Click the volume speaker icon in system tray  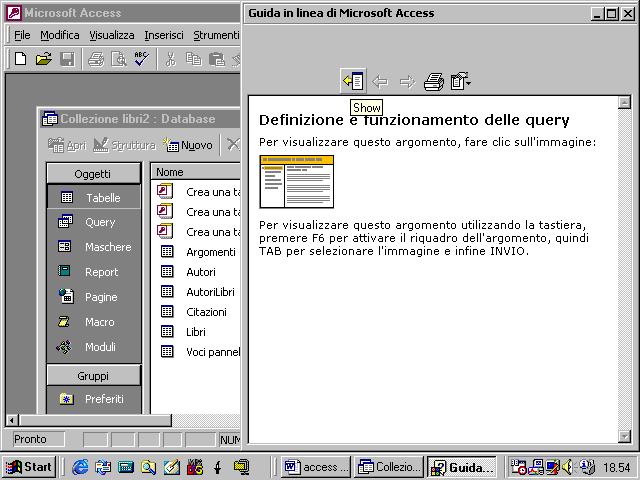click(x=567, y=467)
